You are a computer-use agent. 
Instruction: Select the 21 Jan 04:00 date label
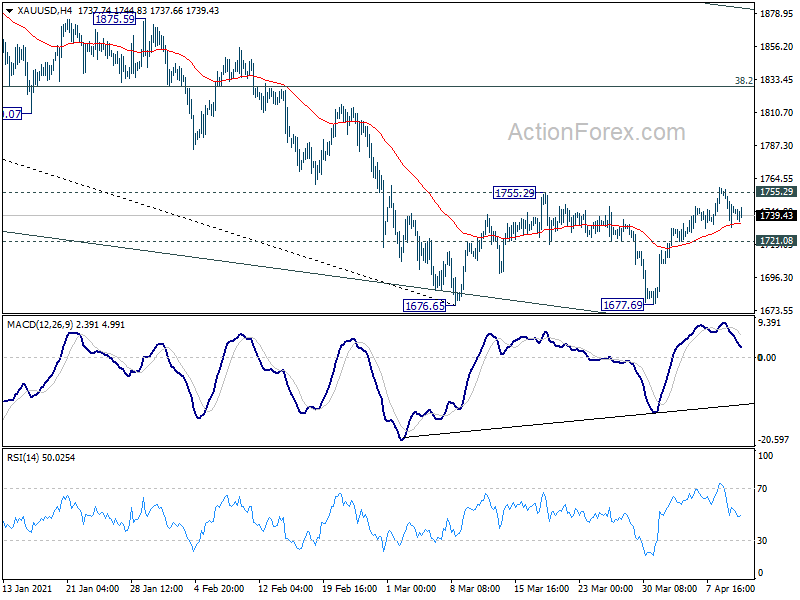click(x=92, y=588)
